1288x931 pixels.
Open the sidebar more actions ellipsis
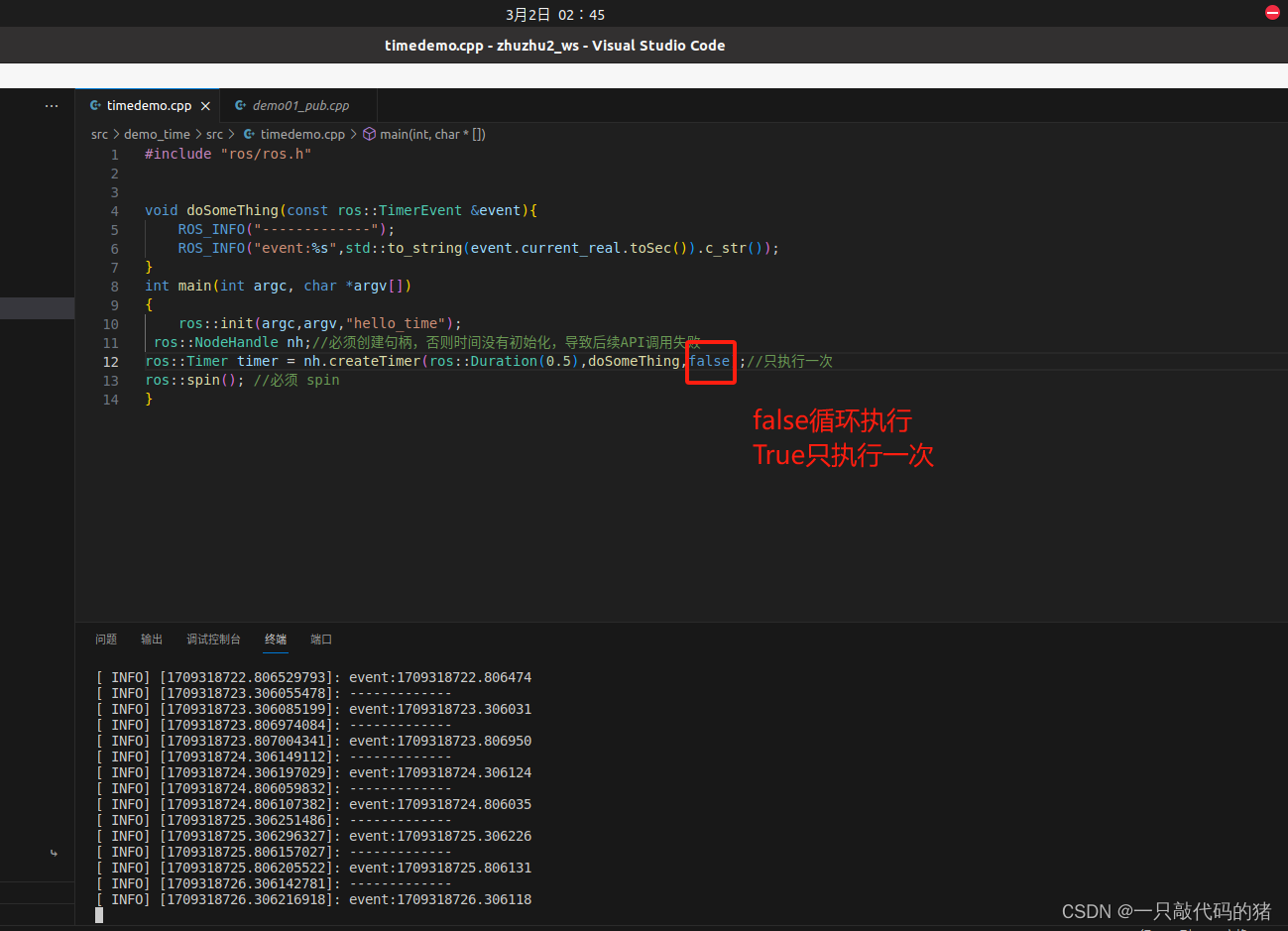click(x=52, y=106)
